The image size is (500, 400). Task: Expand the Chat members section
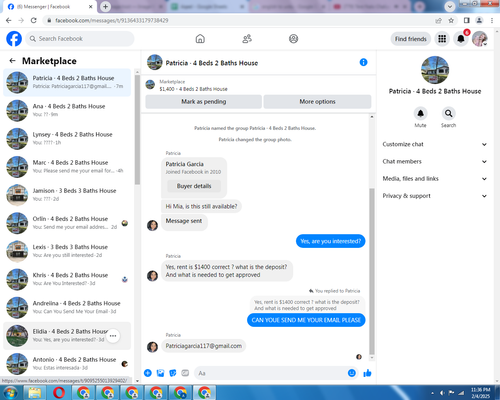[x=435, y=161]
